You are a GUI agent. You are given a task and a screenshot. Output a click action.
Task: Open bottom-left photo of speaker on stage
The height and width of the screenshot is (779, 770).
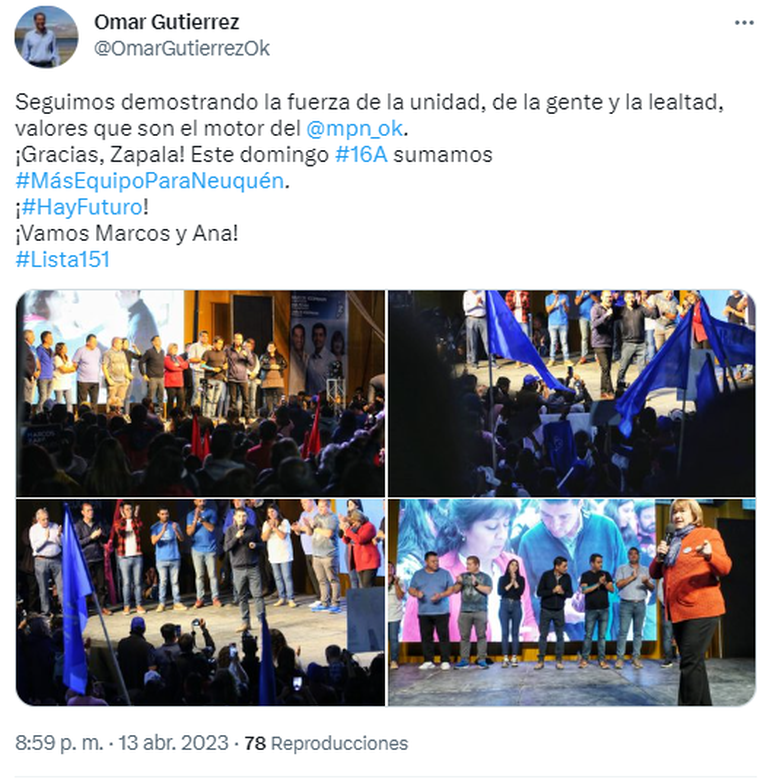click(x=200, y=602)
